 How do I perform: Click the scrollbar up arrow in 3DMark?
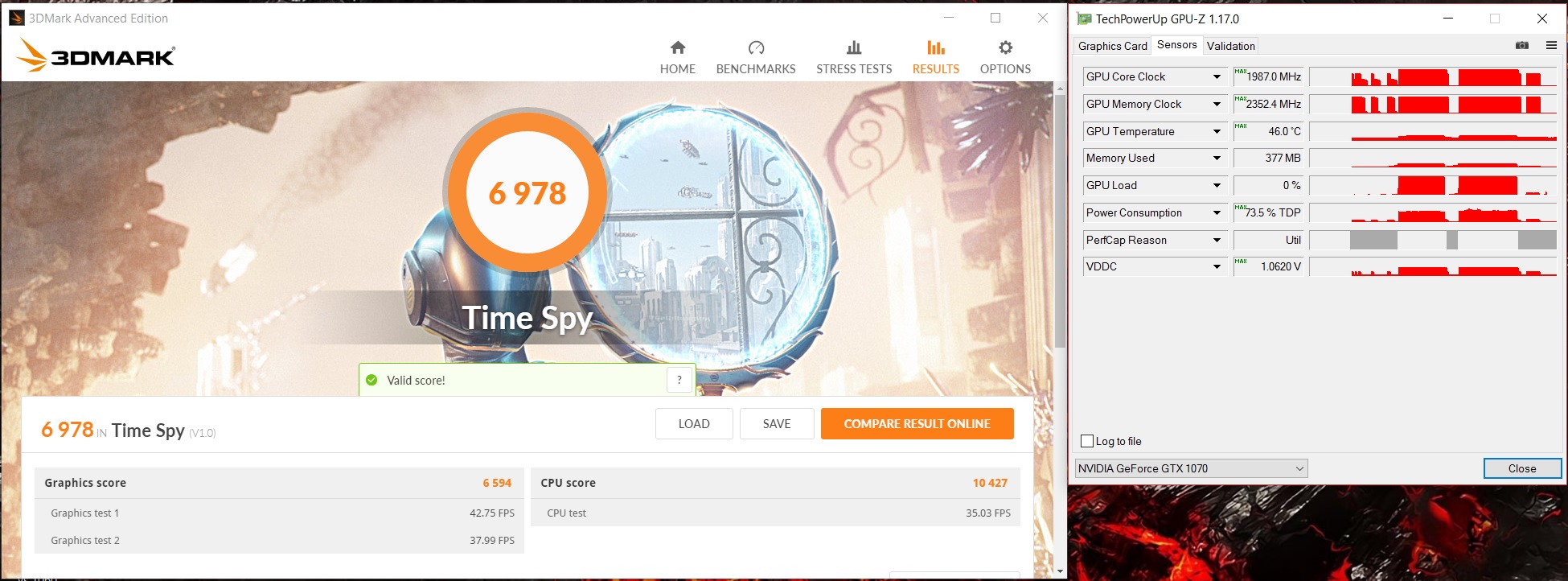point(1060,87)
